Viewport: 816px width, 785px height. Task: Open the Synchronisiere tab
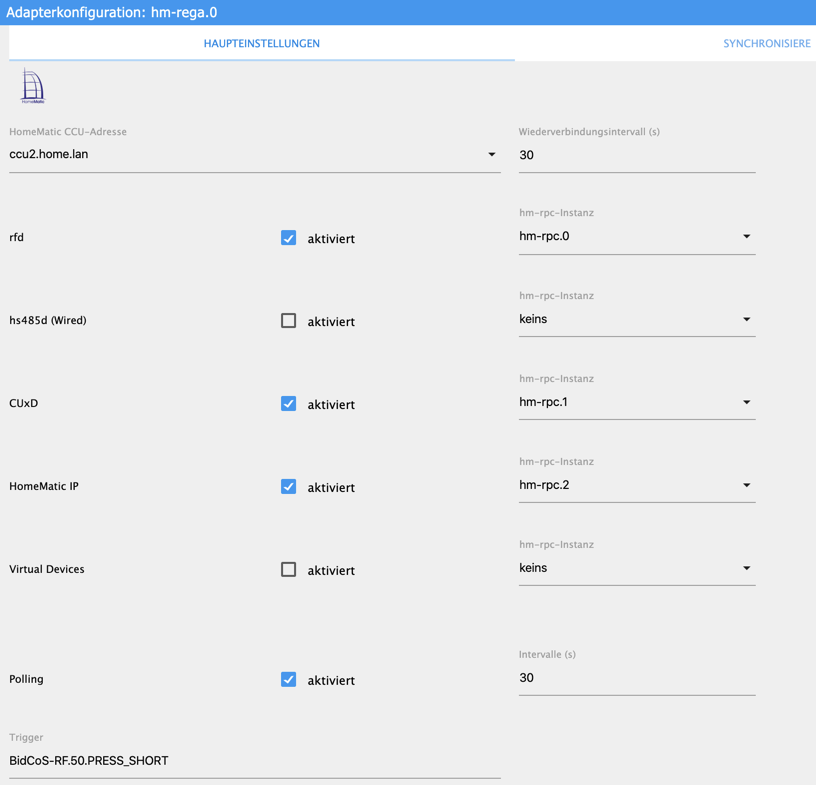click(x=767, y=44)
